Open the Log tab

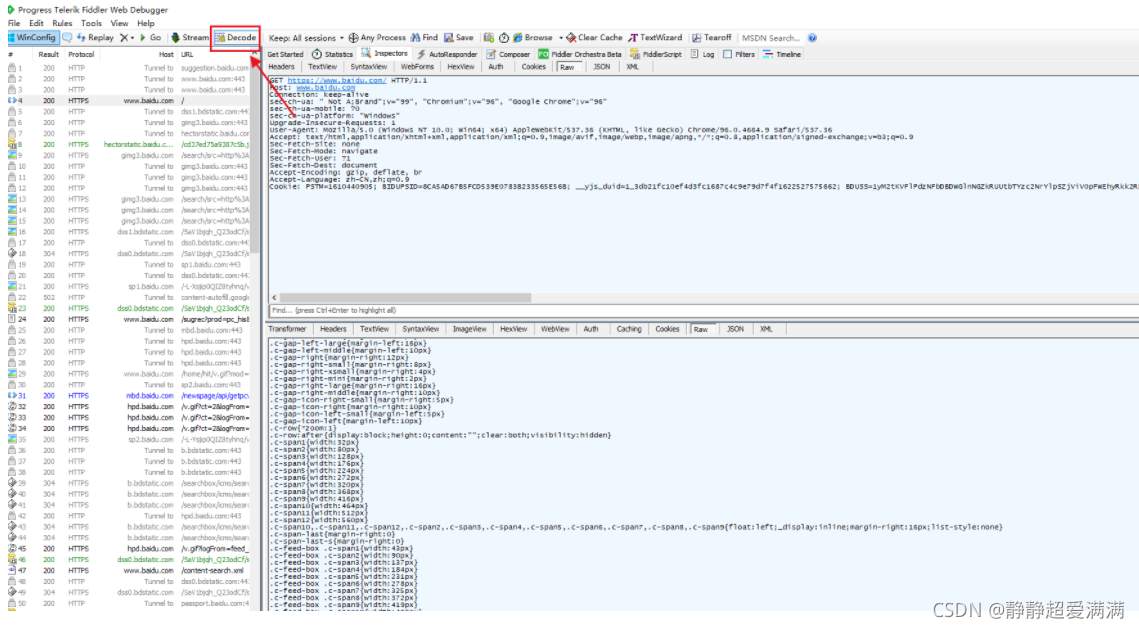702,54
